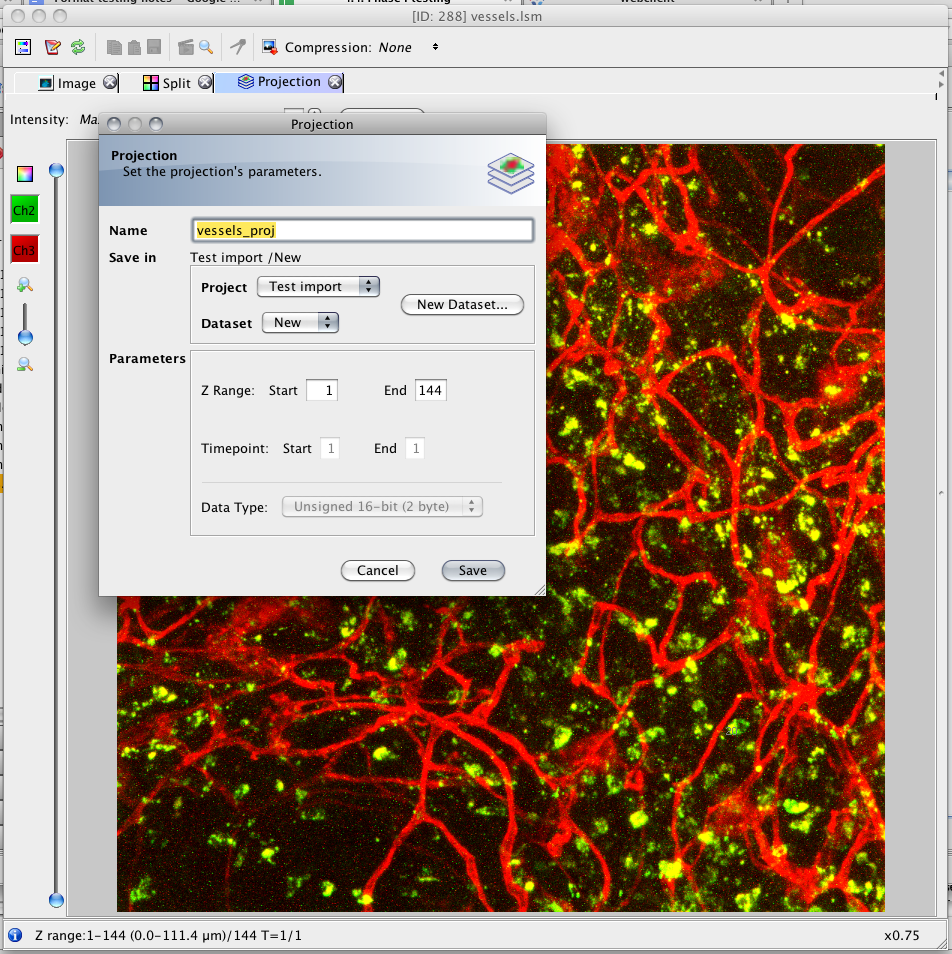Click the Name field containing vessels_proj
Image resolution: width=952 pixels, height=954 pixels.
363,230
